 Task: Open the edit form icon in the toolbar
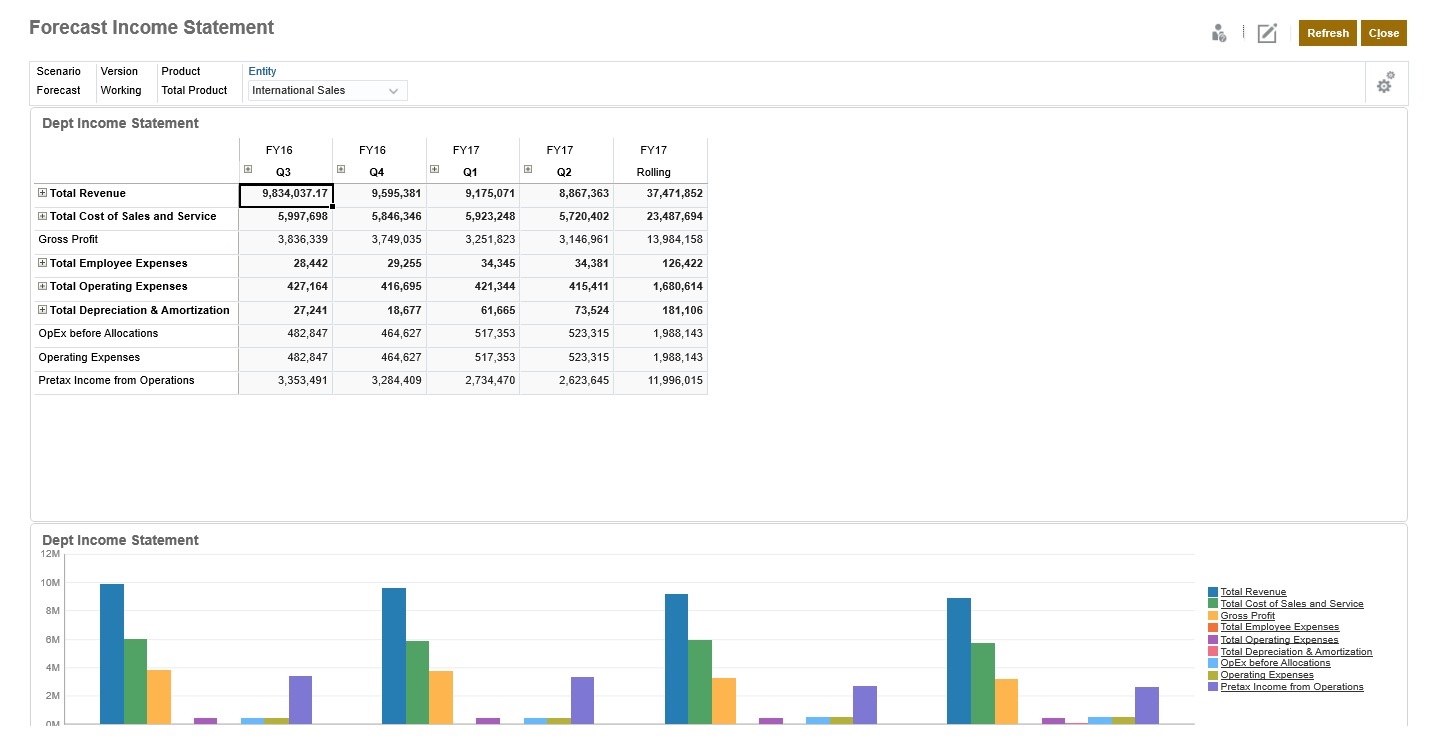click(x=1266, y=32)
